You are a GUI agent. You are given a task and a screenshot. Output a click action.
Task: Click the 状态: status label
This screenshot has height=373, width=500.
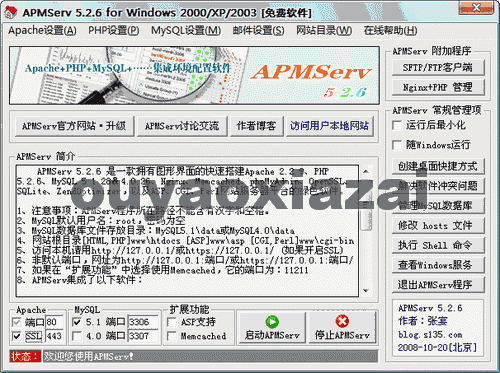(26, 356)
